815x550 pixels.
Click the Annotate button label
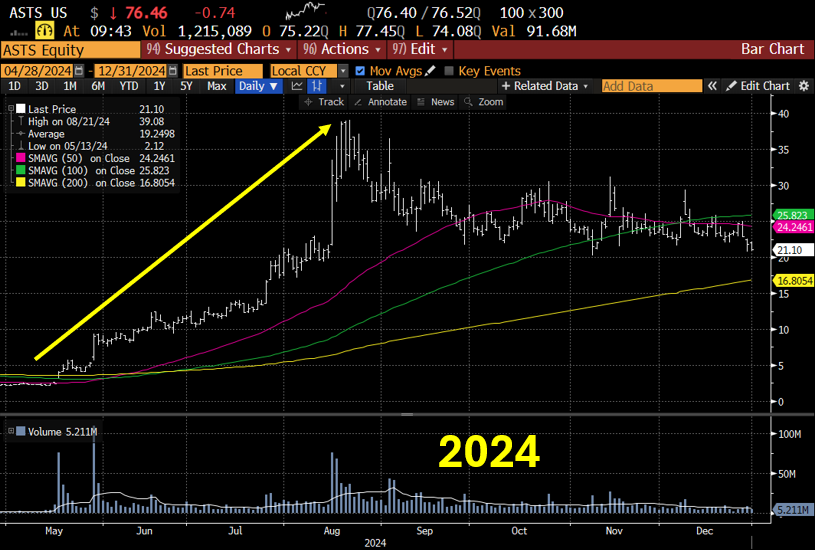tap(387, 102)
